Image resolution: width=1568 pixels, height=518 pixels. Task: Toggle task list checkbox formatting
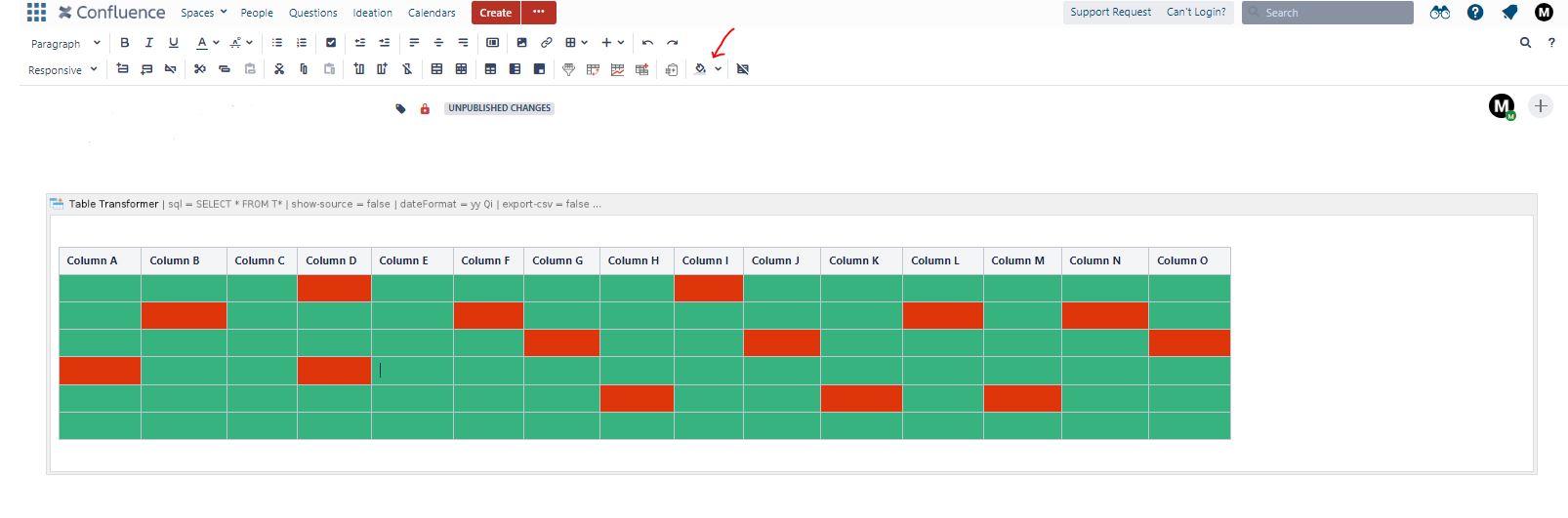coord(331,43)
